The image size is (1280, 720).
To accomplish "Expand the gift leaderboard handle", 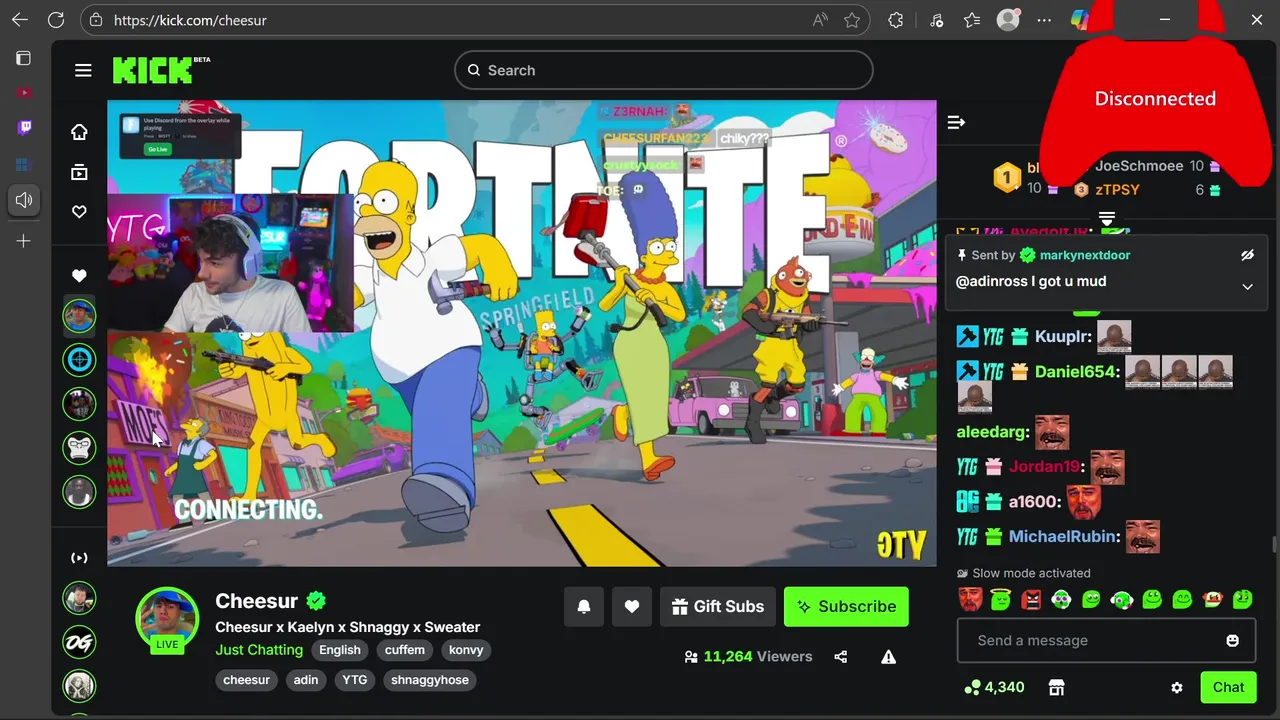I will (x=1107, y=218).
